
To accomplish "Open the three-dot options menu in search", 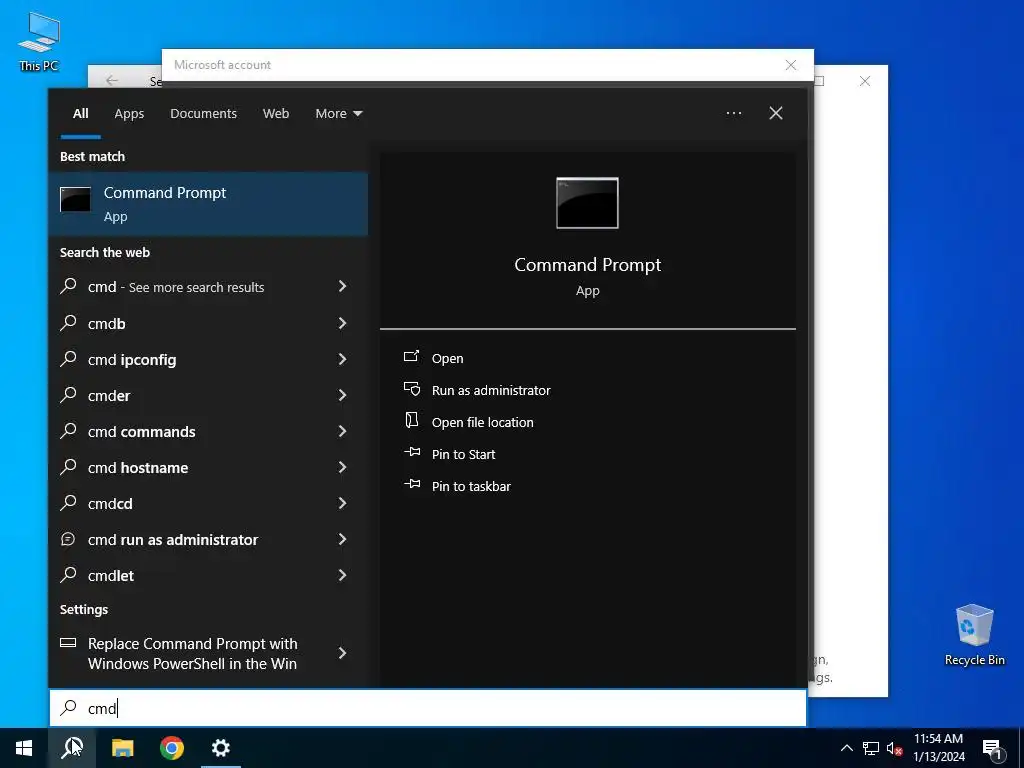I will click(734, 114).
